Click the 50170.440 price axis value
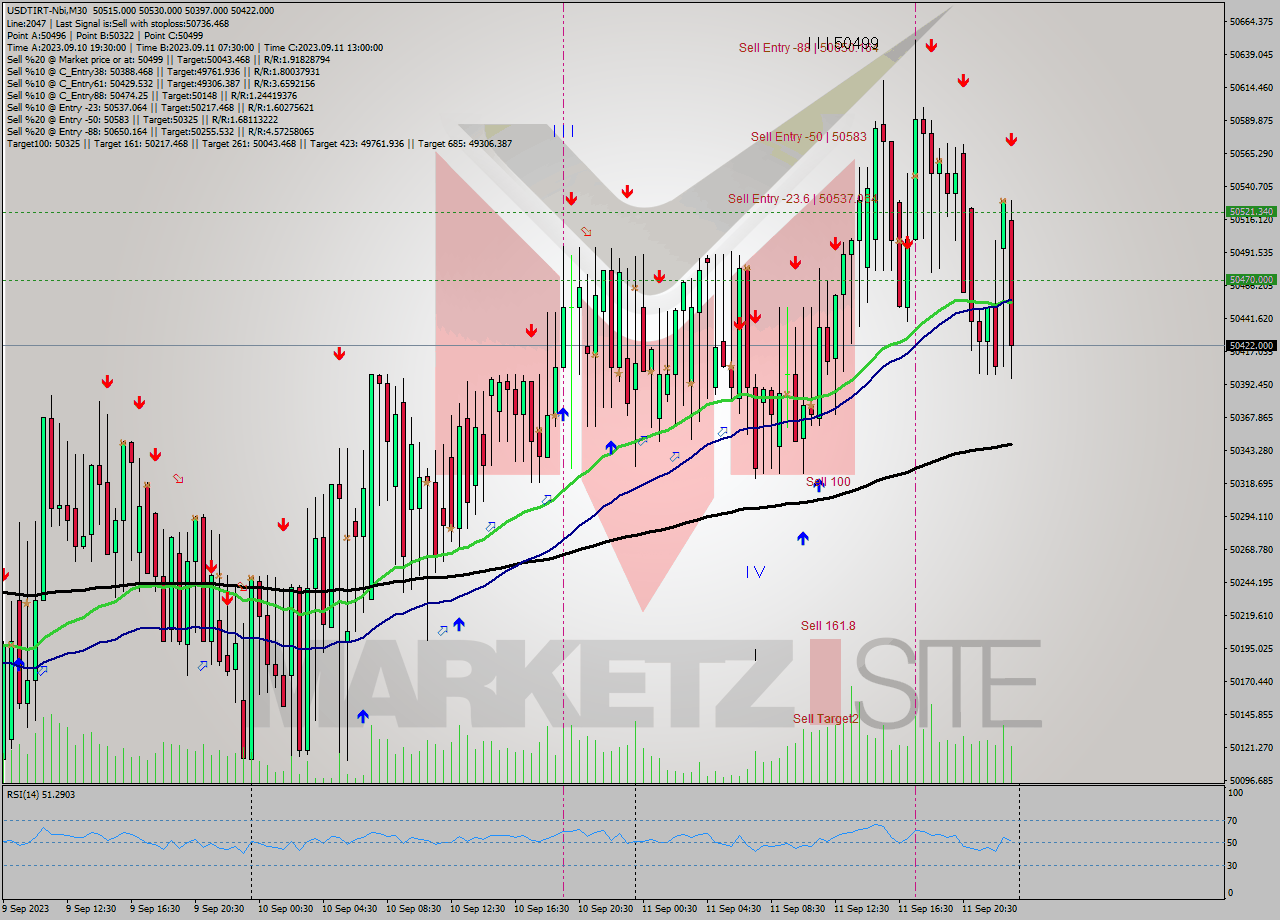This screenshot has width=1280, height=920. point(1251,681)
